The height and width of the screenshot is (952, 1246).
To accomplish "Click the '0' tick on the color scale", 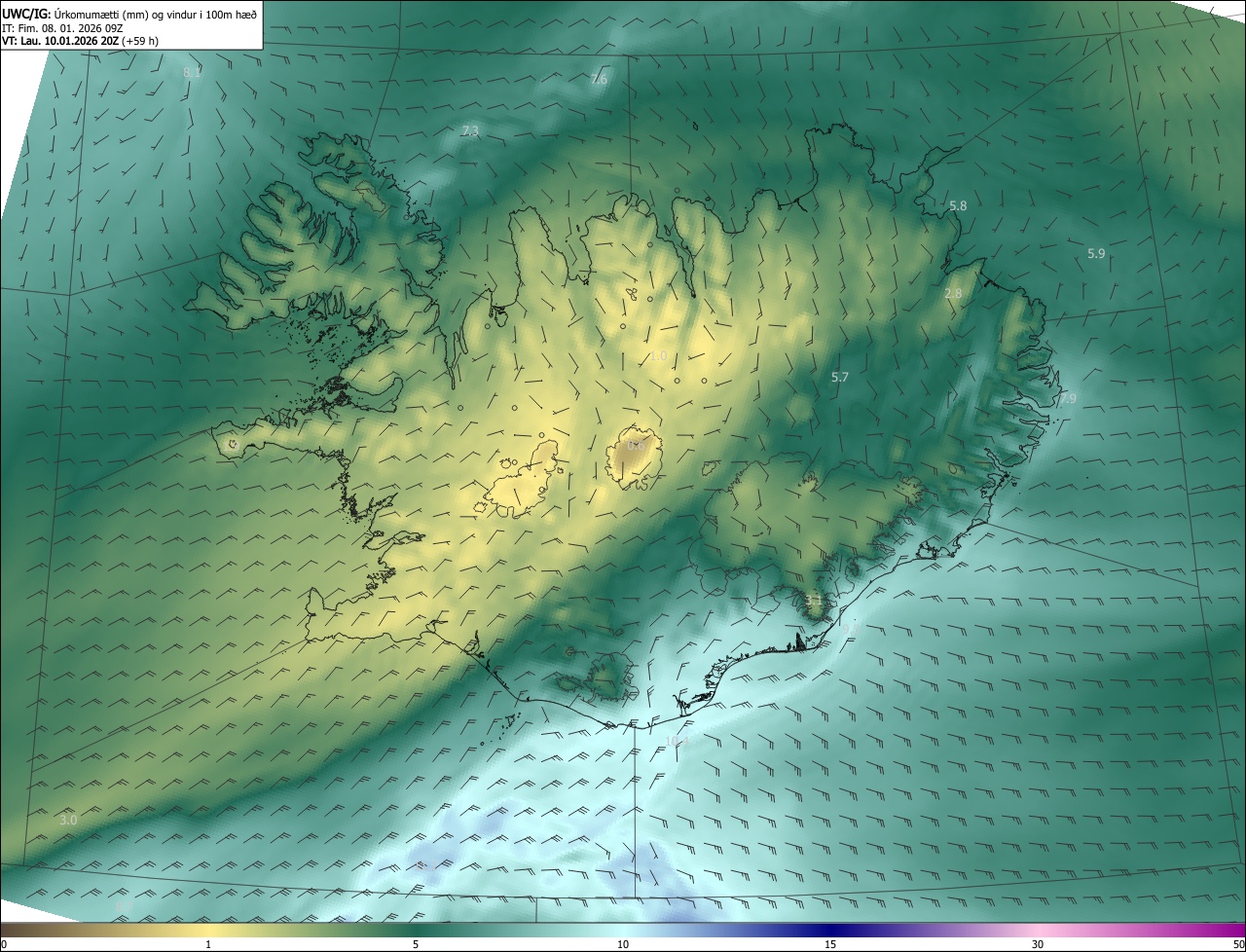I will click(x=4, y=944).
